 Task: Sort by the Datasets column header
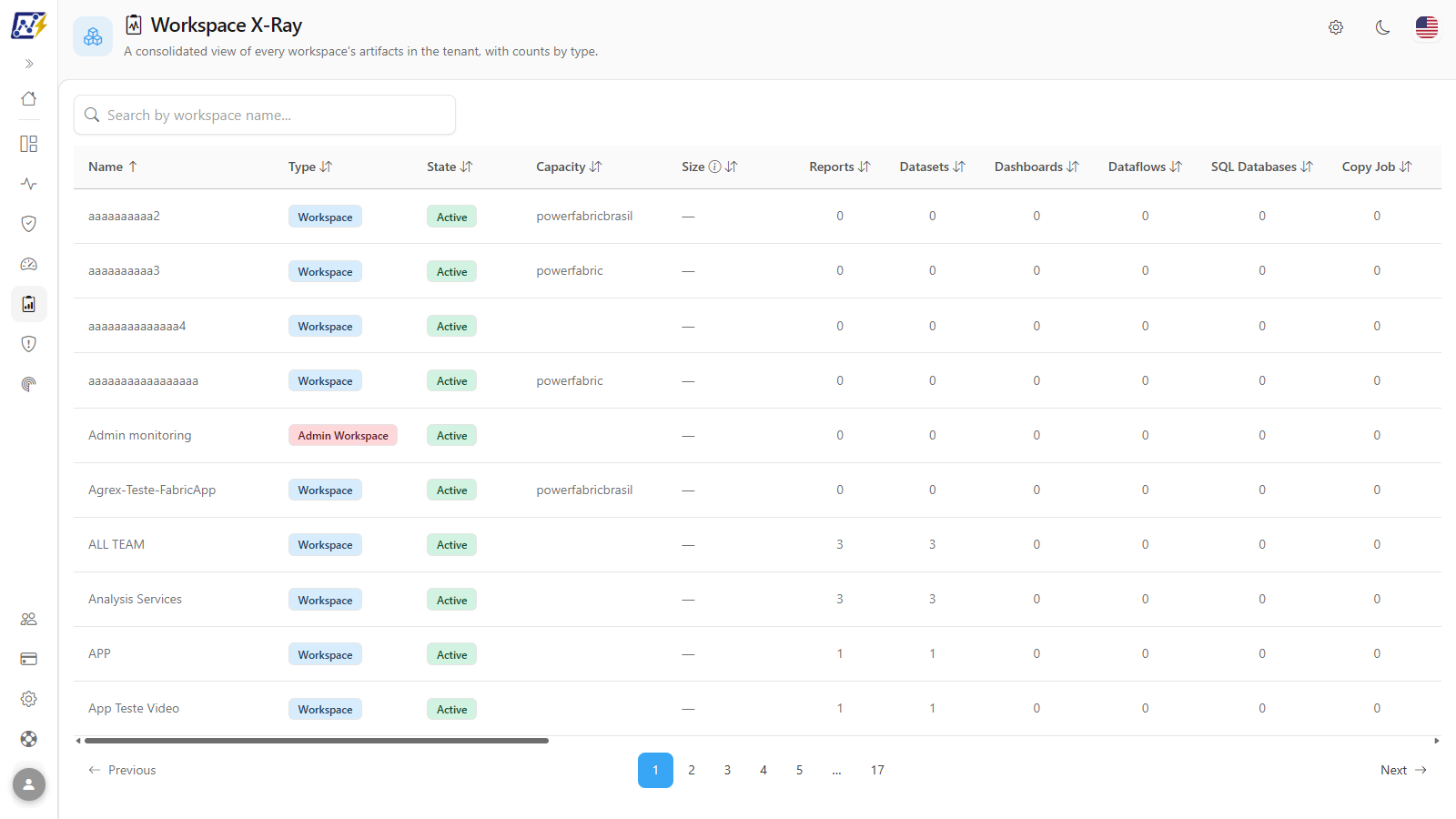(932, 167)
